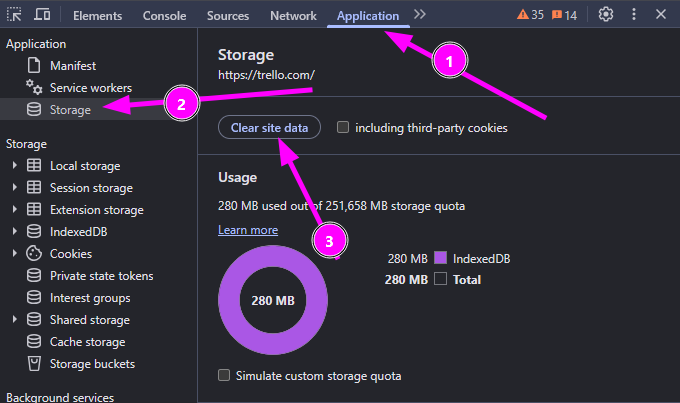Open the three-dot customize menu
The image size is (680, 403).
pos(634,14)
